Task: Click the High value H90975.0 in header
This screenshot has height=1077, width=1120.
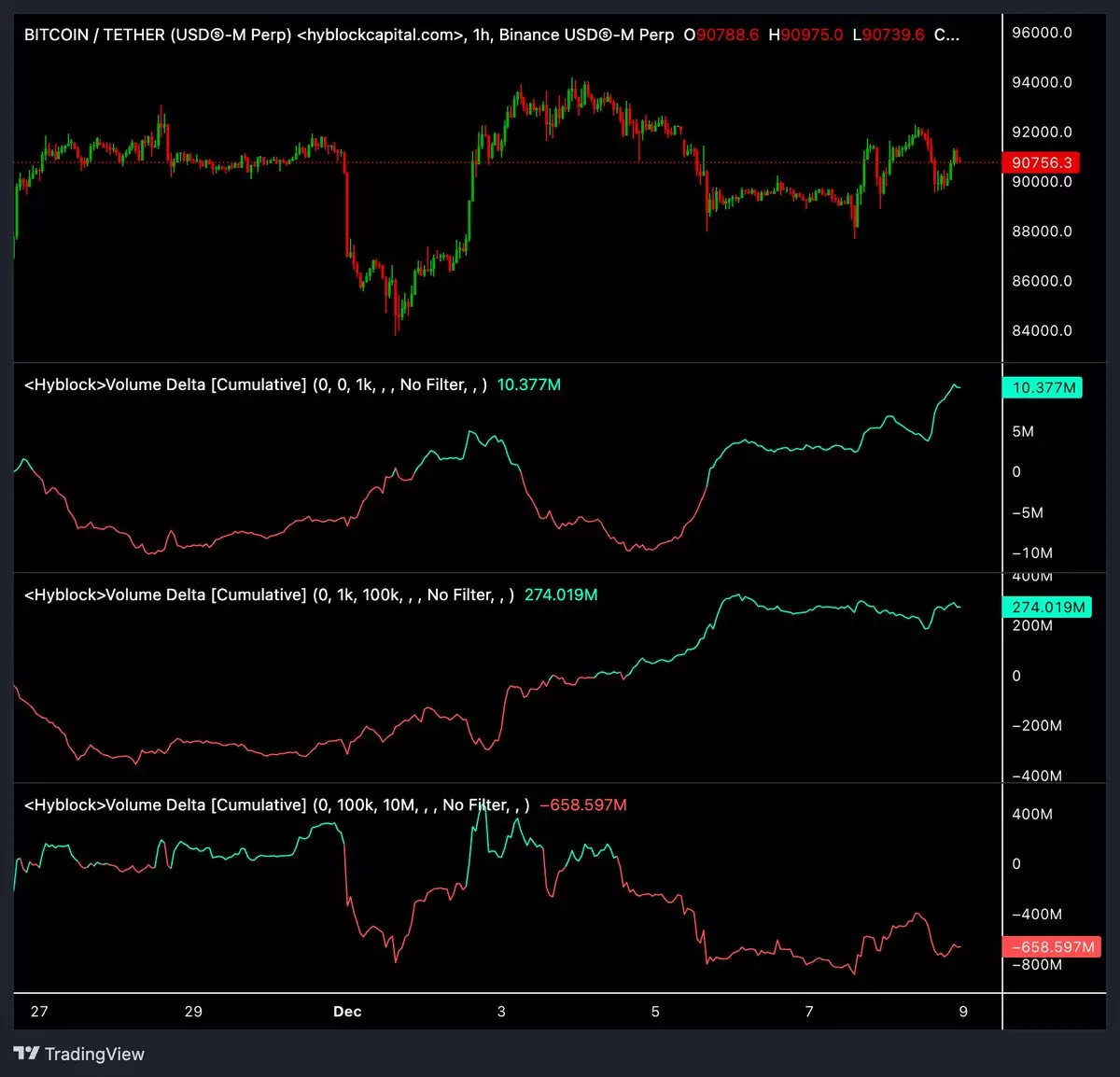Action: [x=805, y=35]
